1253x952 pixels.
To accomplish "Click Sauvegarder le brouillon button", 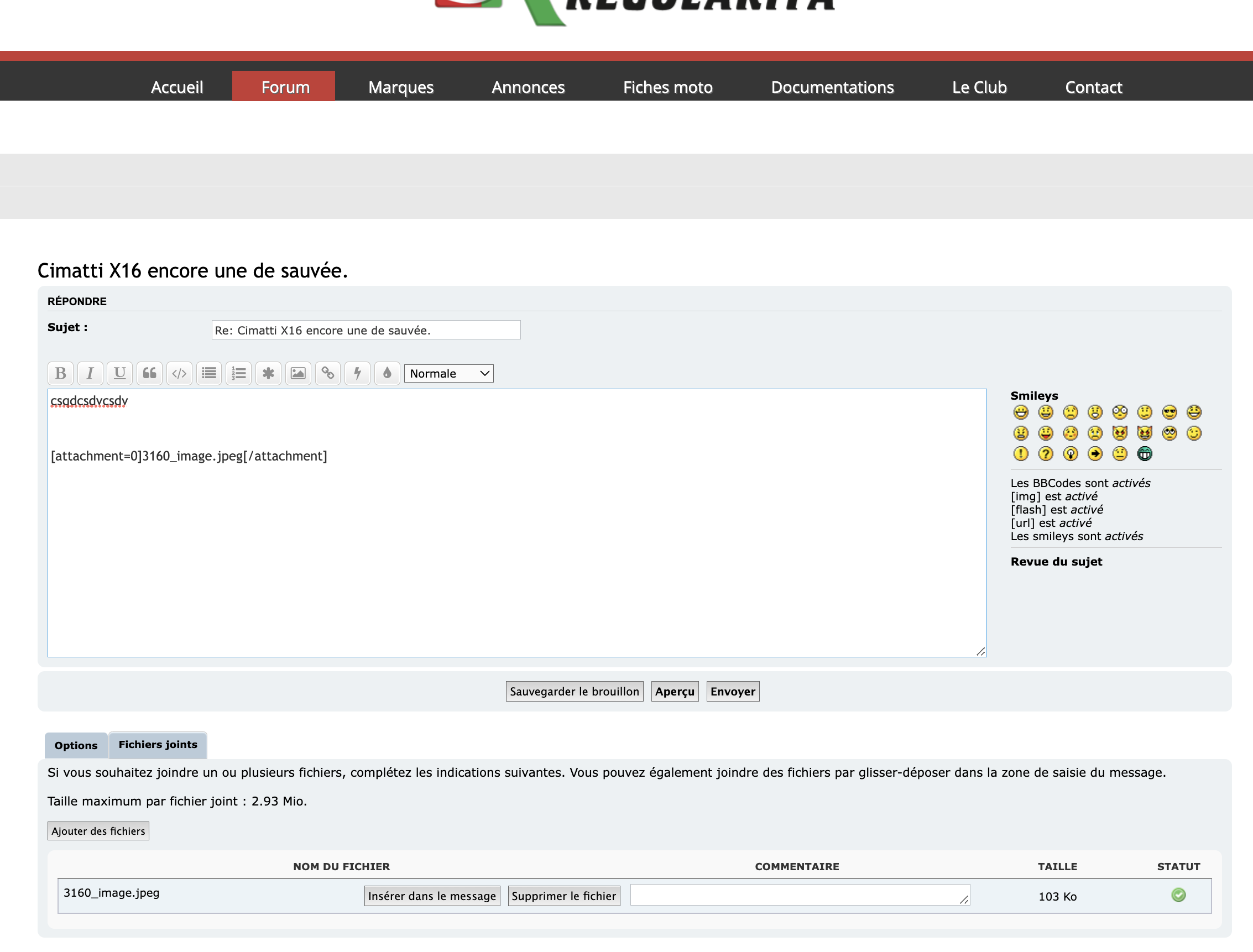I will 575,691.
